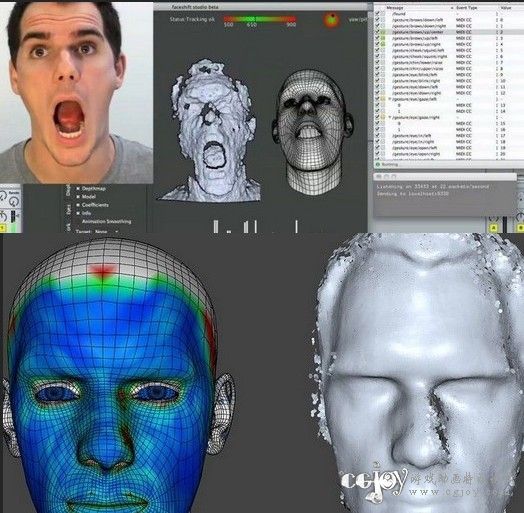Click the value stepper on /gesture/brows/down/right row

497,26
